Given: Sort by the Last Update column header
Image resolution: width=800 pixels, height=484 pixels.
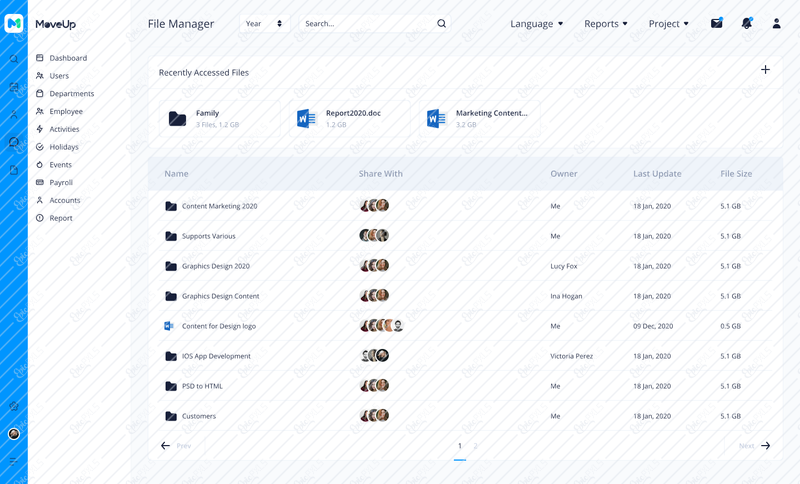Looking at the screenshot, I should click(657, 174).
